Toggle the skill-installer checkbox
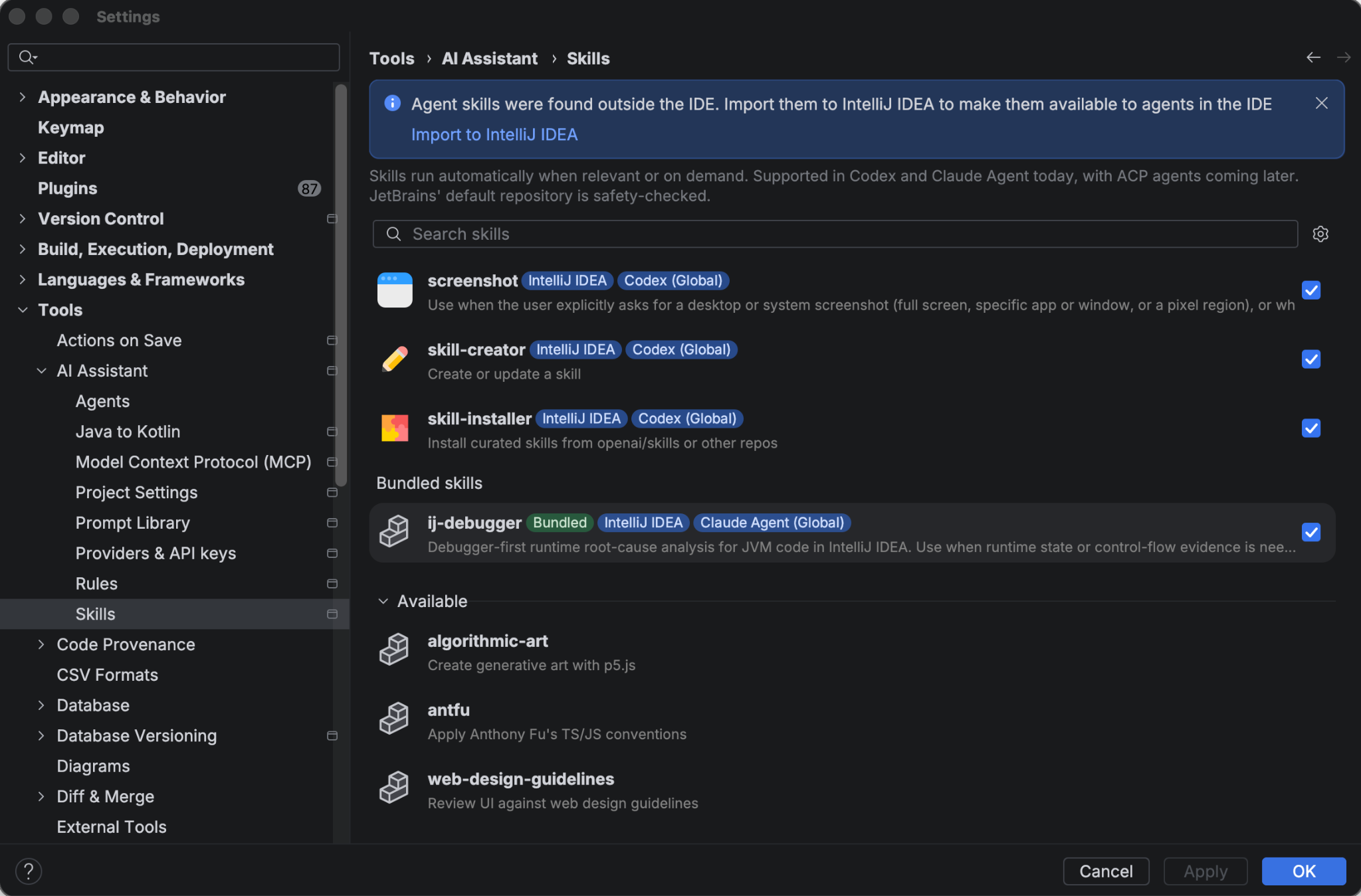 coord(1311,428)
